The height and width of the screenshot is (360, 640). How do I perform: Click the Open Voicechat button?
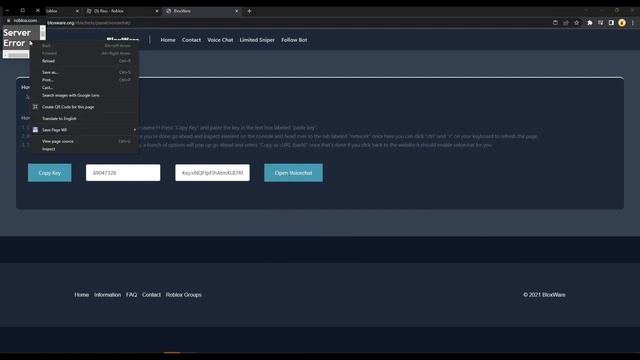point(293,173)
